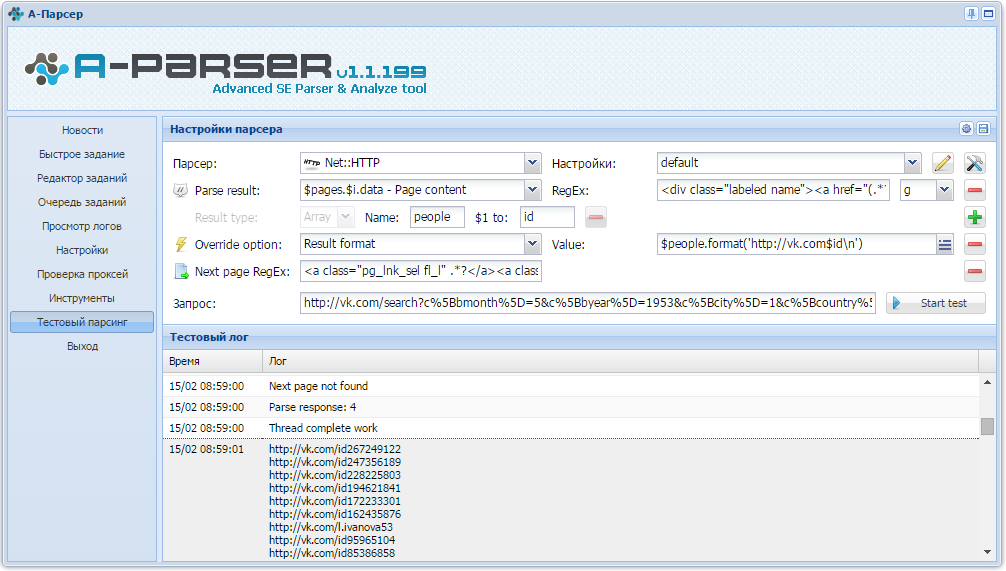The image size is (1006, 571).
Task: Open Редактор заданий menu item
Action: click(x=82, y=178)
